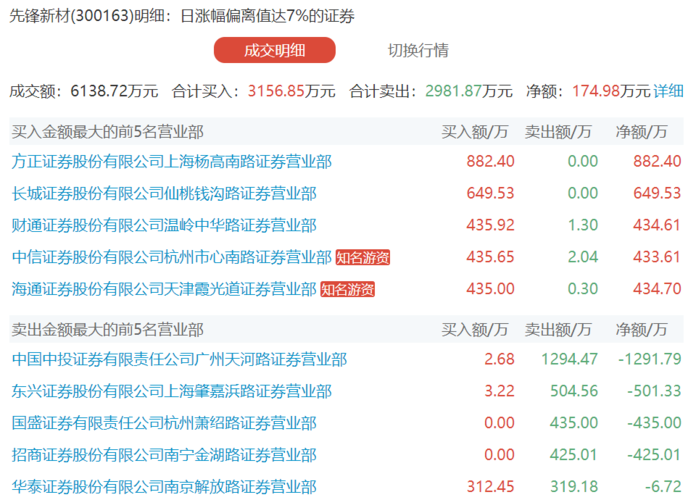Click net amount 434.61 for 财通证券
This screenshot has width=688, height=500.
coord(657,225)
